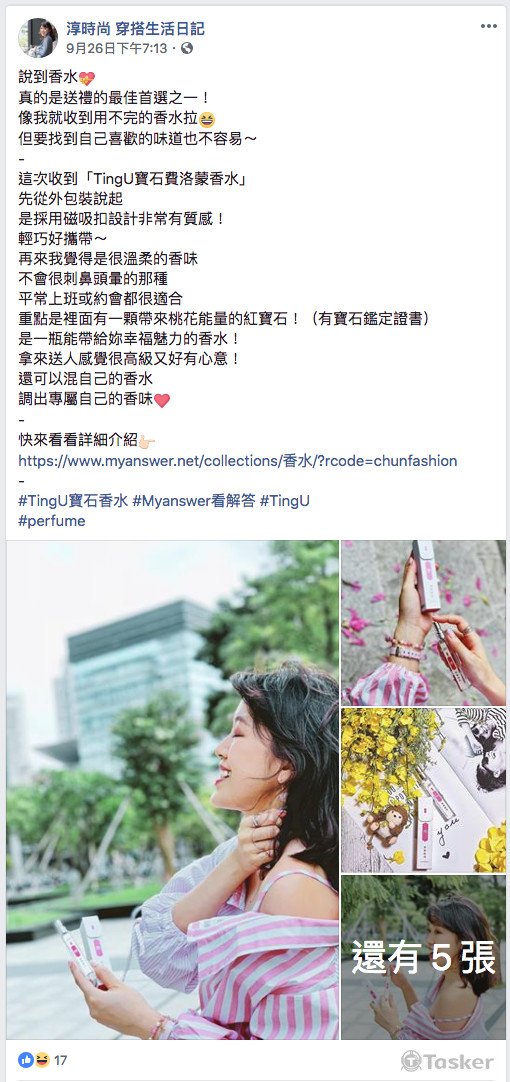Click the #Myanswer看解答 hashtag

[x=193, y=501]
